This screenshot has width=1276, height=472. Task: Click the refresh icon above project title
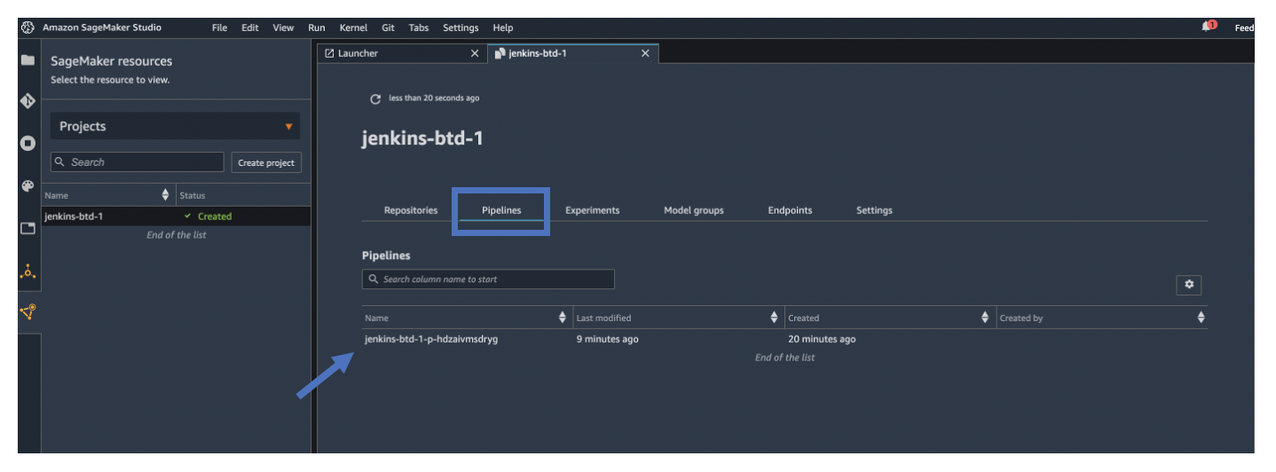pos(375,99)
